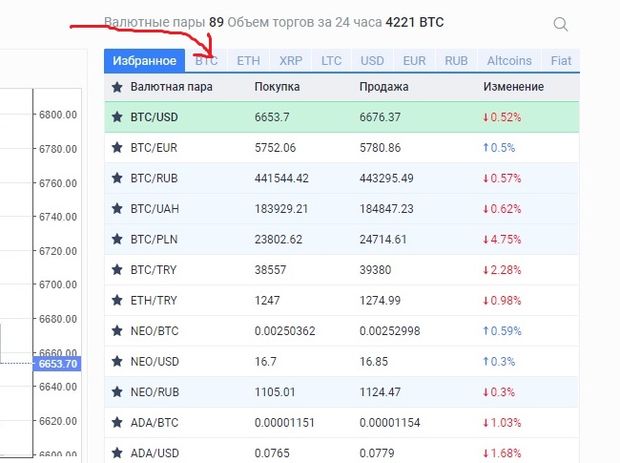Switch to the ETH tab
620x463 pixels.
click(x=248, y=61)
